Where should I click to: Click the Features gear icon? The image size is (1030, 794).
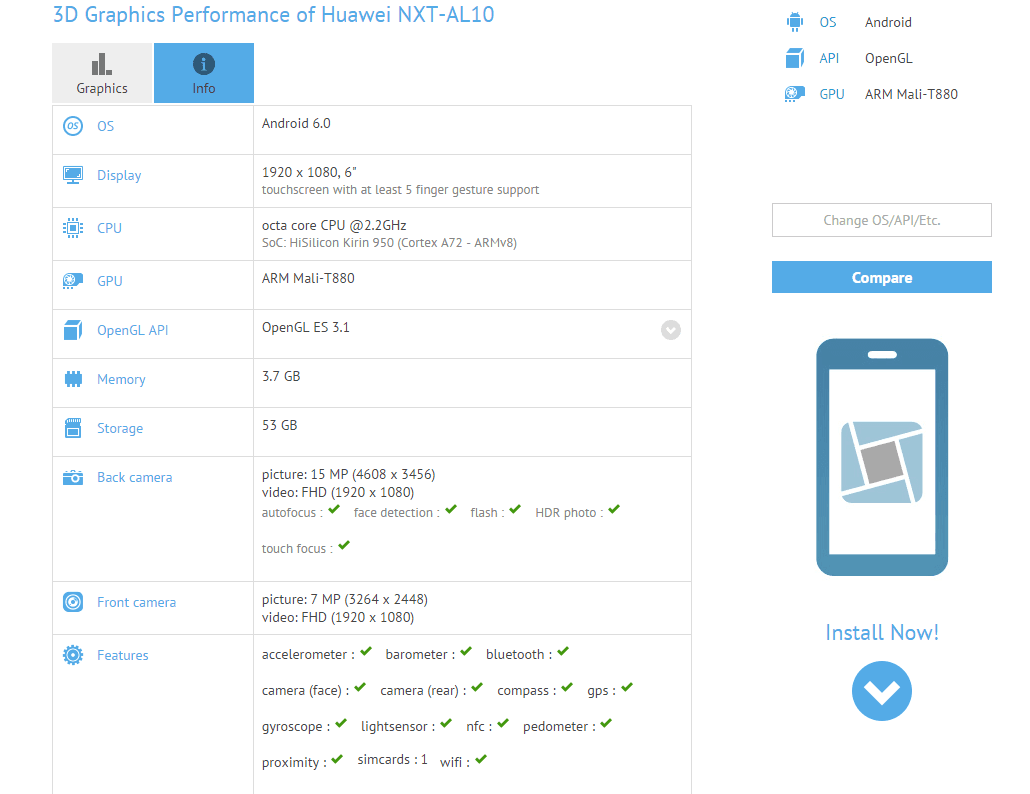73,655
